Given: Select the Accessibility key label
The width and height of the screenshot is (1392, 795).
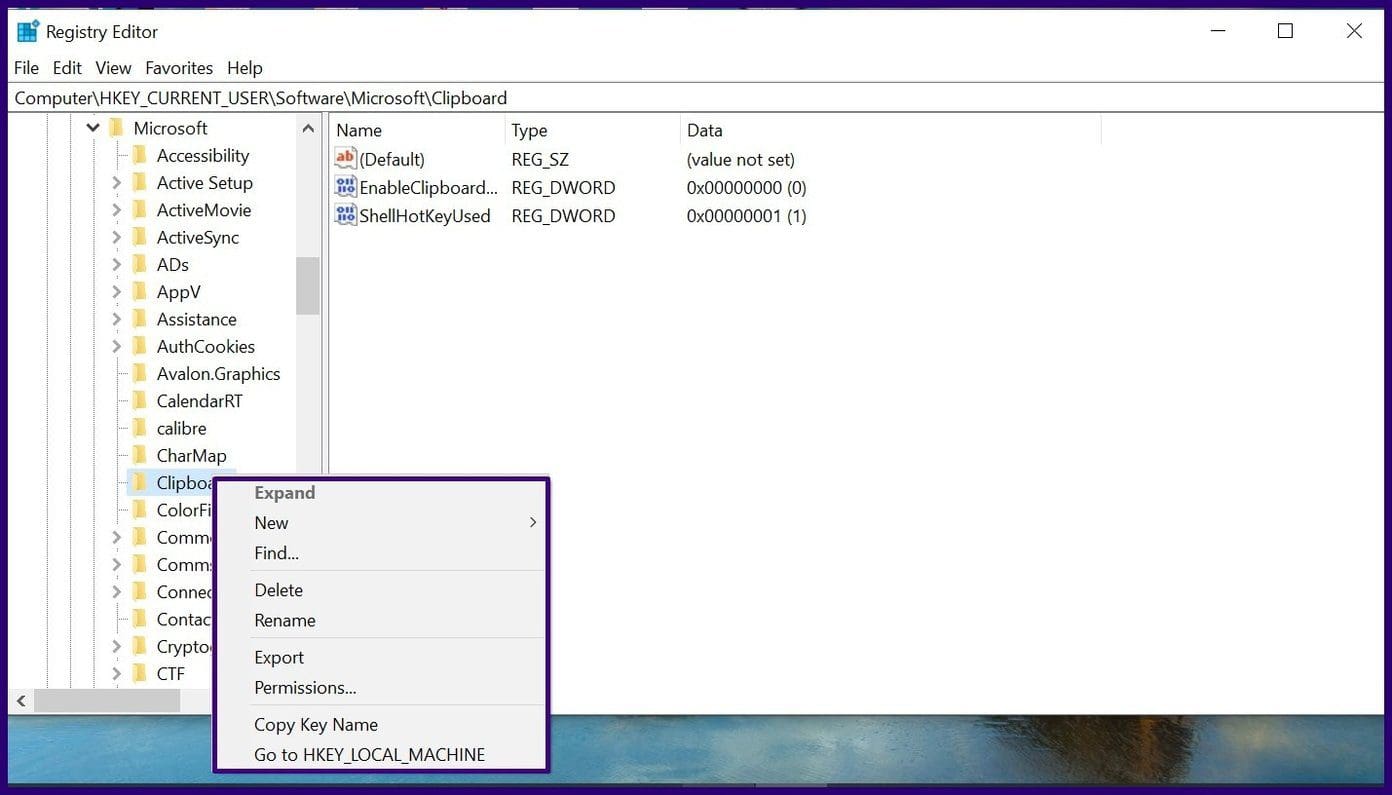Looking at the screenshot, I should click(202, 155).
